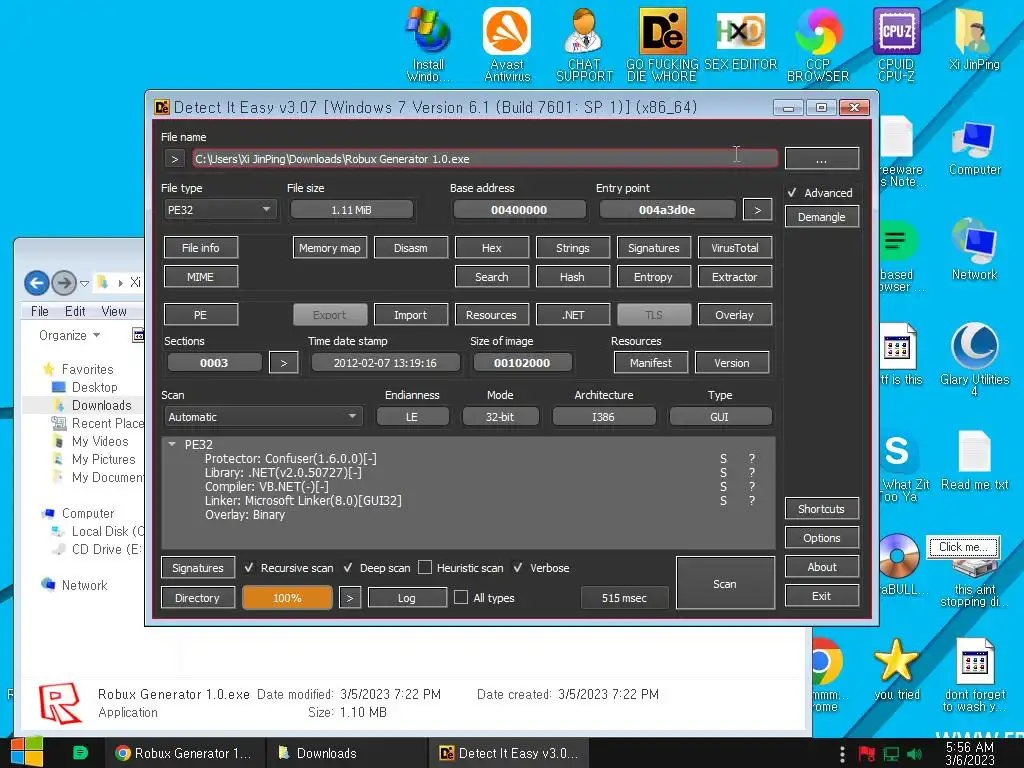The image size is (1024, 768).
Task: Click the Demangle button
Action: pyautogui.click(x=822, y=217)
